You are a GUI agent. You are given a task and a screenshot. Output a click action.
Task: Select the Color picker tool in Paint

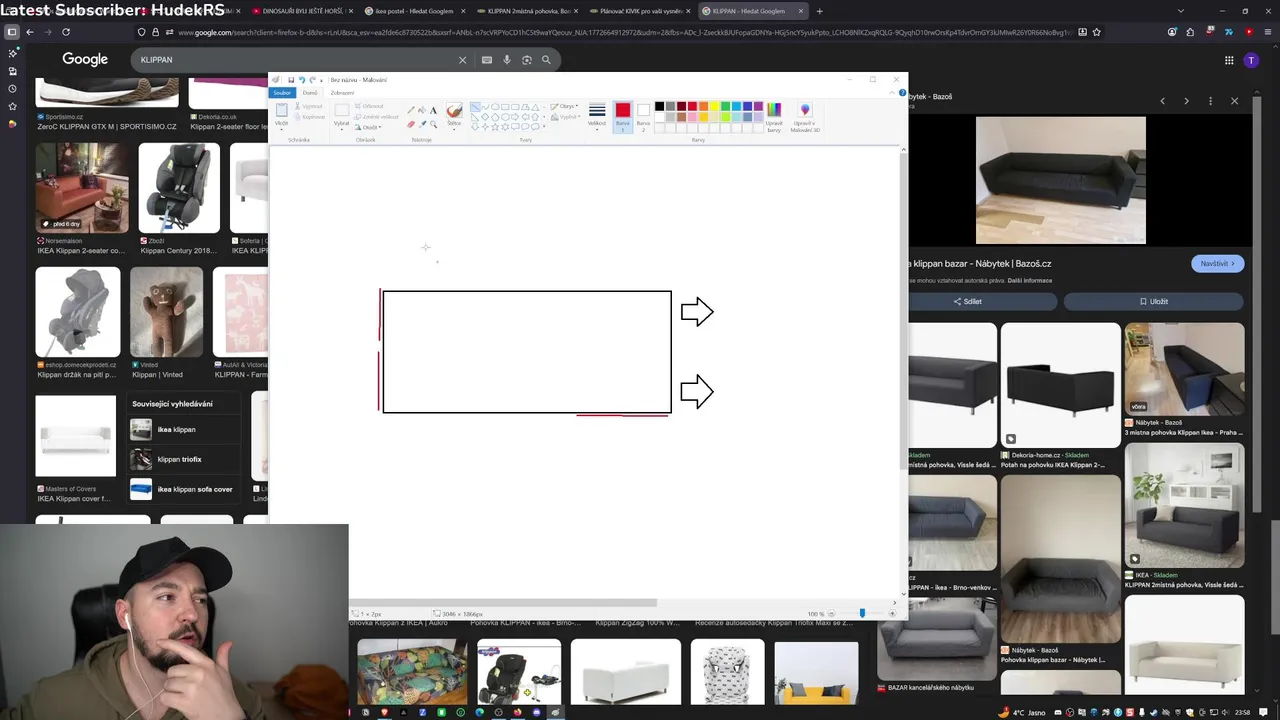click(422, 124)
